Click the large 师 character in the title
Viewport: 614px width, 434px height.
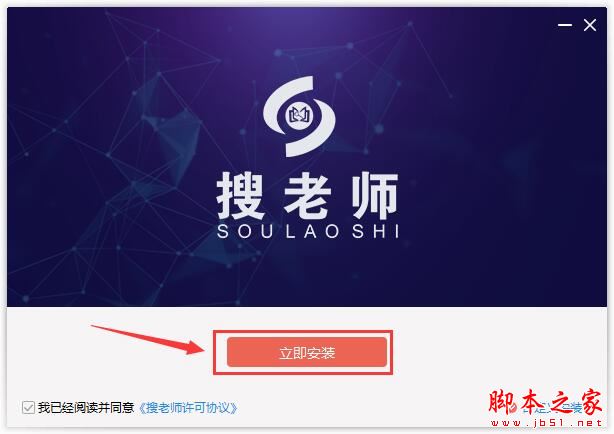(375, 195)
